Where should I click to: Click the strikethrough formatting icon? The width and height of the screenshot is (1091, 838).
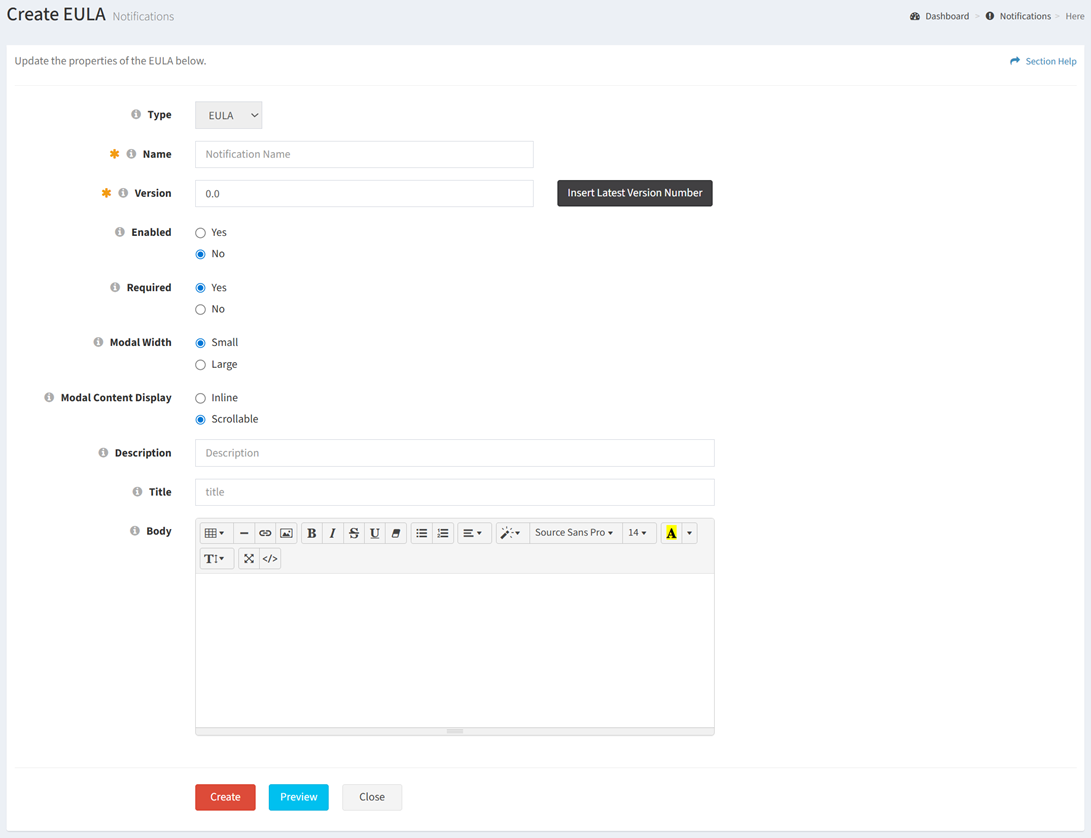pyautogui.click(x=354, y=533)
